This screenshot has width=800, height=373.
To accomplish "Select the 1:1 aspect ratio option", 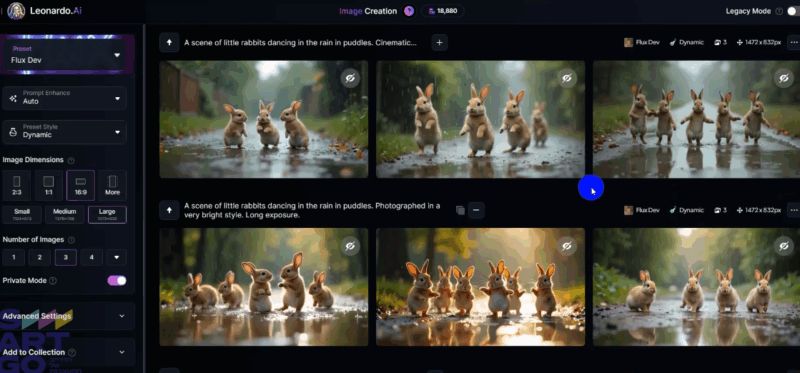I will pos(48,186).
